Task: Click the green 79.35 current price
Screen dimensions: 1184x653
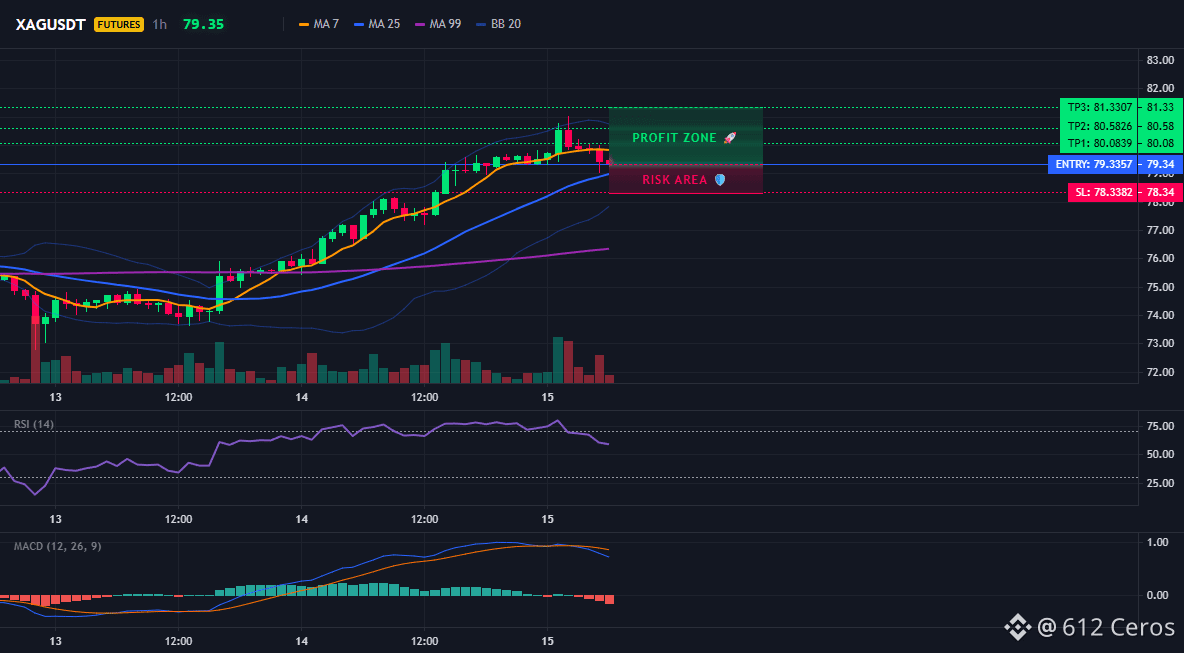Action: pyautogui.click(x=203, y=24)
